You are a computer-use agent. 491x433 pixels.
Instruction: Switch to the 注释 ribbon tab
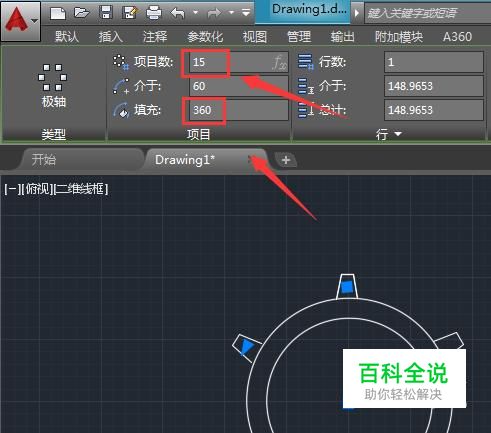pyautogui.click(x=155, y=36)
